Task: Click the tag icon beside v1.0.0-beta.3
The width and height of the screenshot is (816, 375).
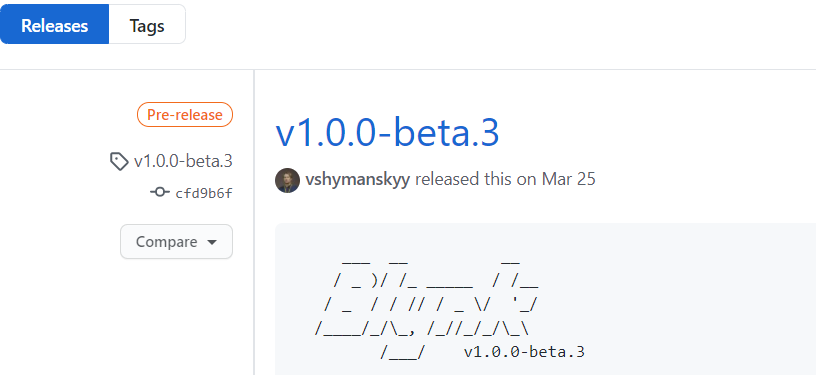Action: coord(119,162)
